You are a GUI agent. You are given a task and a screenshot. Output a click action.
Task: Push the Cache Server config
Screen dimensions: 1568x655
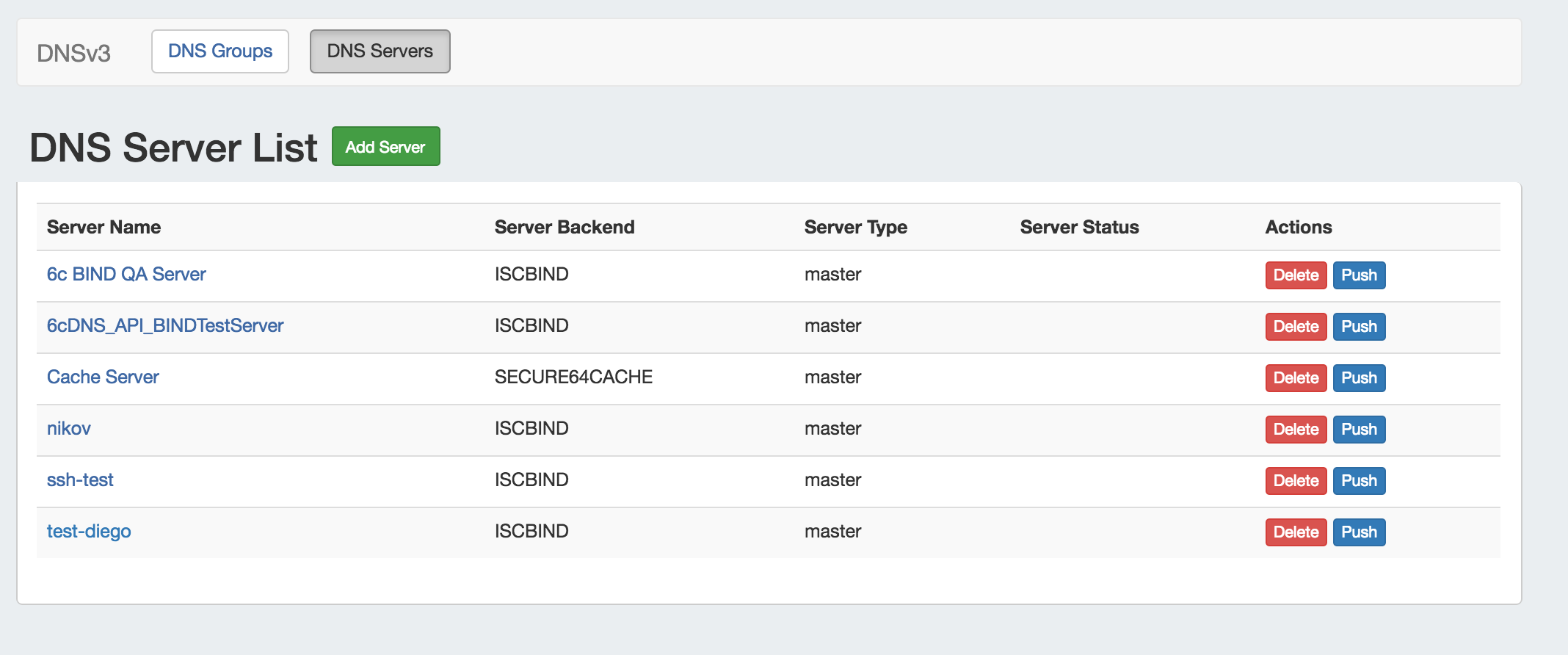[x=1359, y=378]
